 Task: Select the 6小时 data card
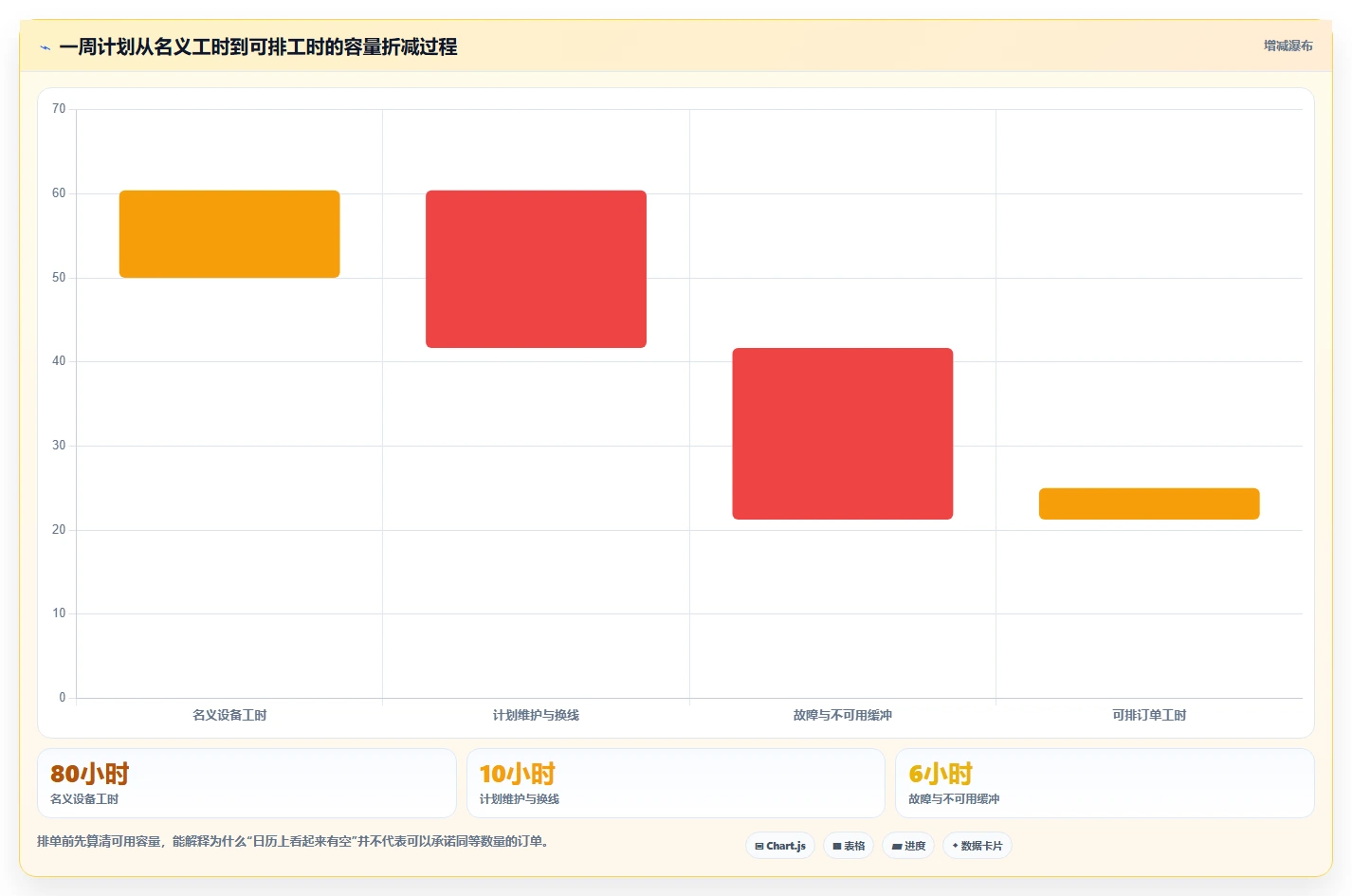[x=1105, y=783]
